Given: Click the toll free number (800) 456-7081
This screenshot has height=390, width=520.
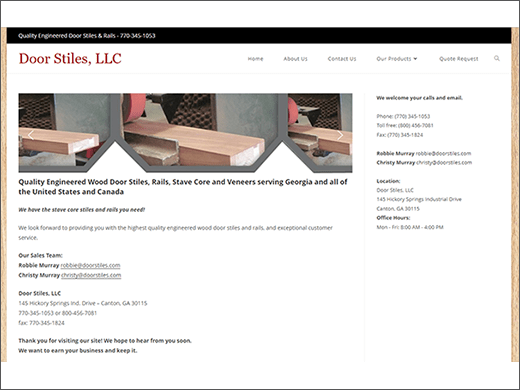Looking at the screenshot, I should (x=416, y=126).
